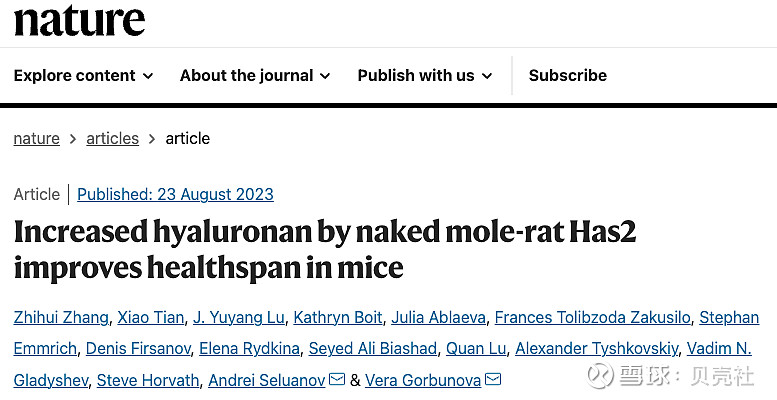This screenshot has width=777, height=400.
Task: Select author Xiao Tian
Action: [x=151, y=317]
